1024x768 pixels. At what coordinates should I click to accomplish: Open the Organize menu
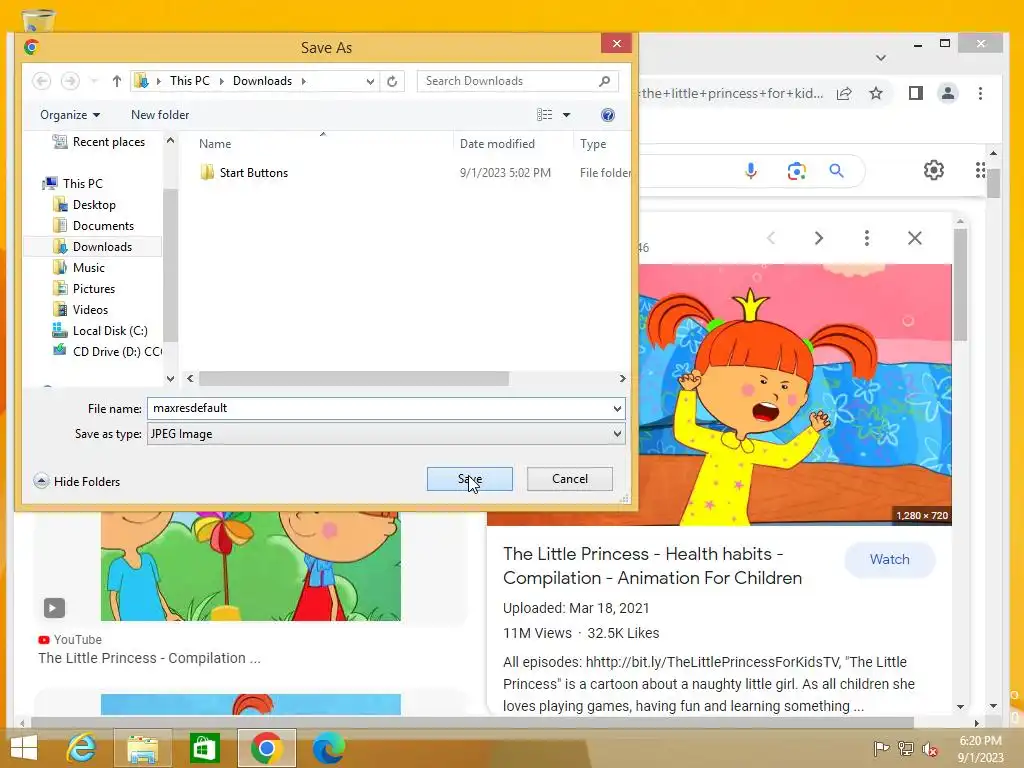click(70, 115)
